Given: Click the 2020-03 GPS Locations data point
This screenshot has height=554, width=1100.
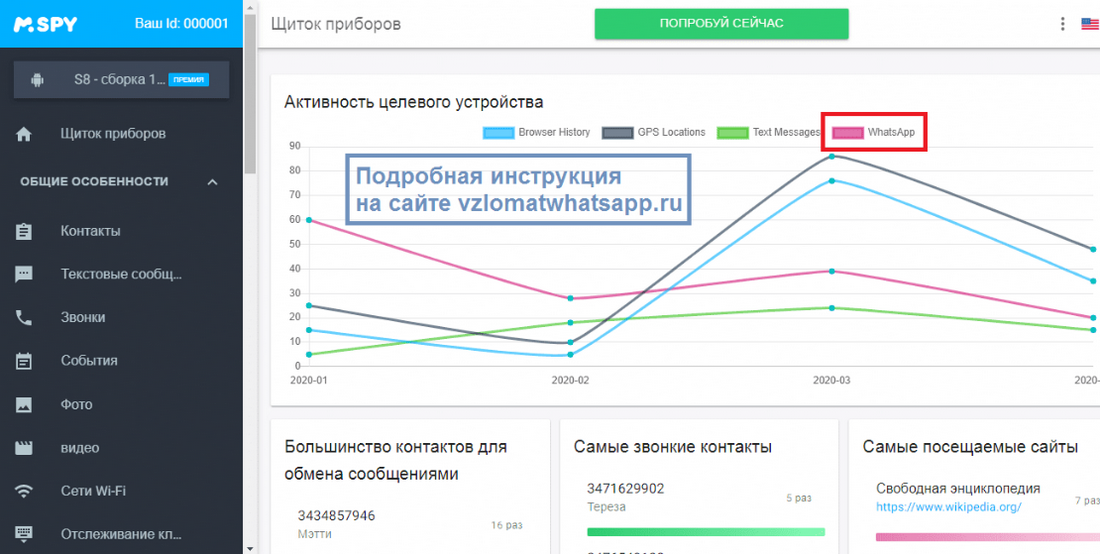Looking at the screenshot, I should tap(832, 156).
